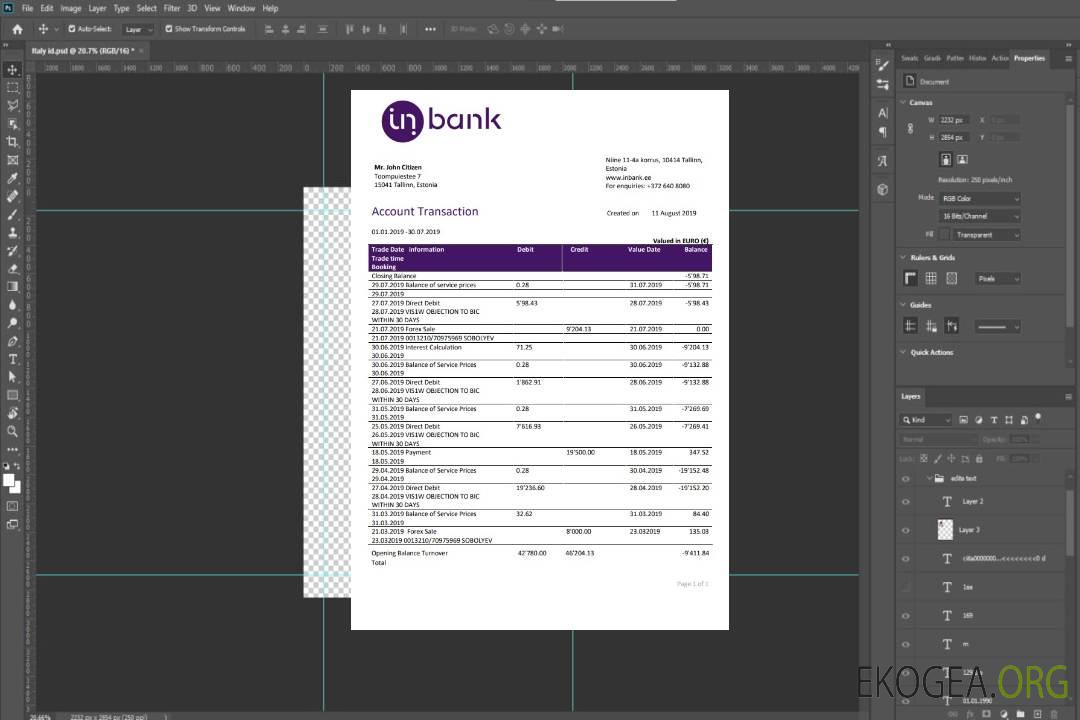1080x720 pixels.
Task: Open the Edit Toolbar three-dots menu
Action: pos(12,449)
